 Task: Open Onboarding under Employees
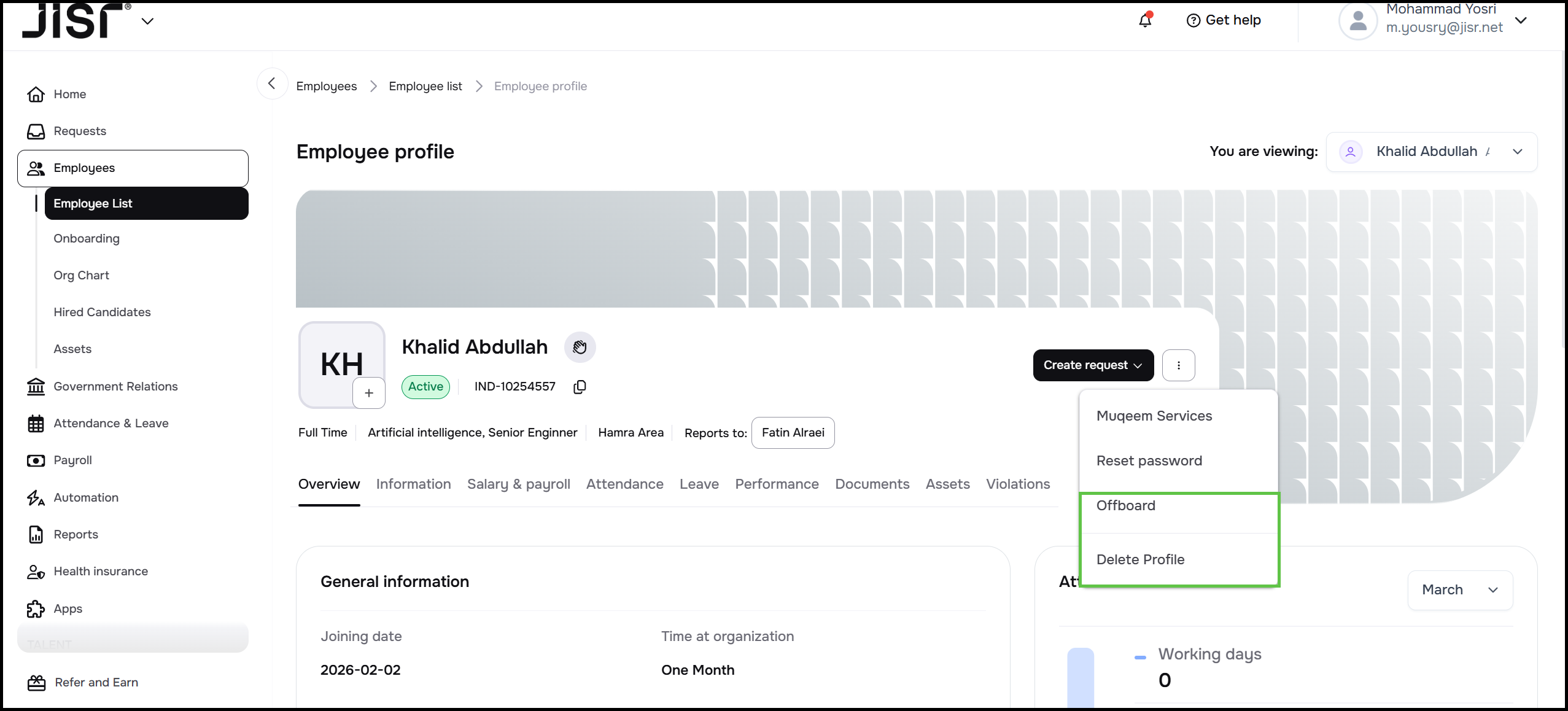(x=87, y=239)
